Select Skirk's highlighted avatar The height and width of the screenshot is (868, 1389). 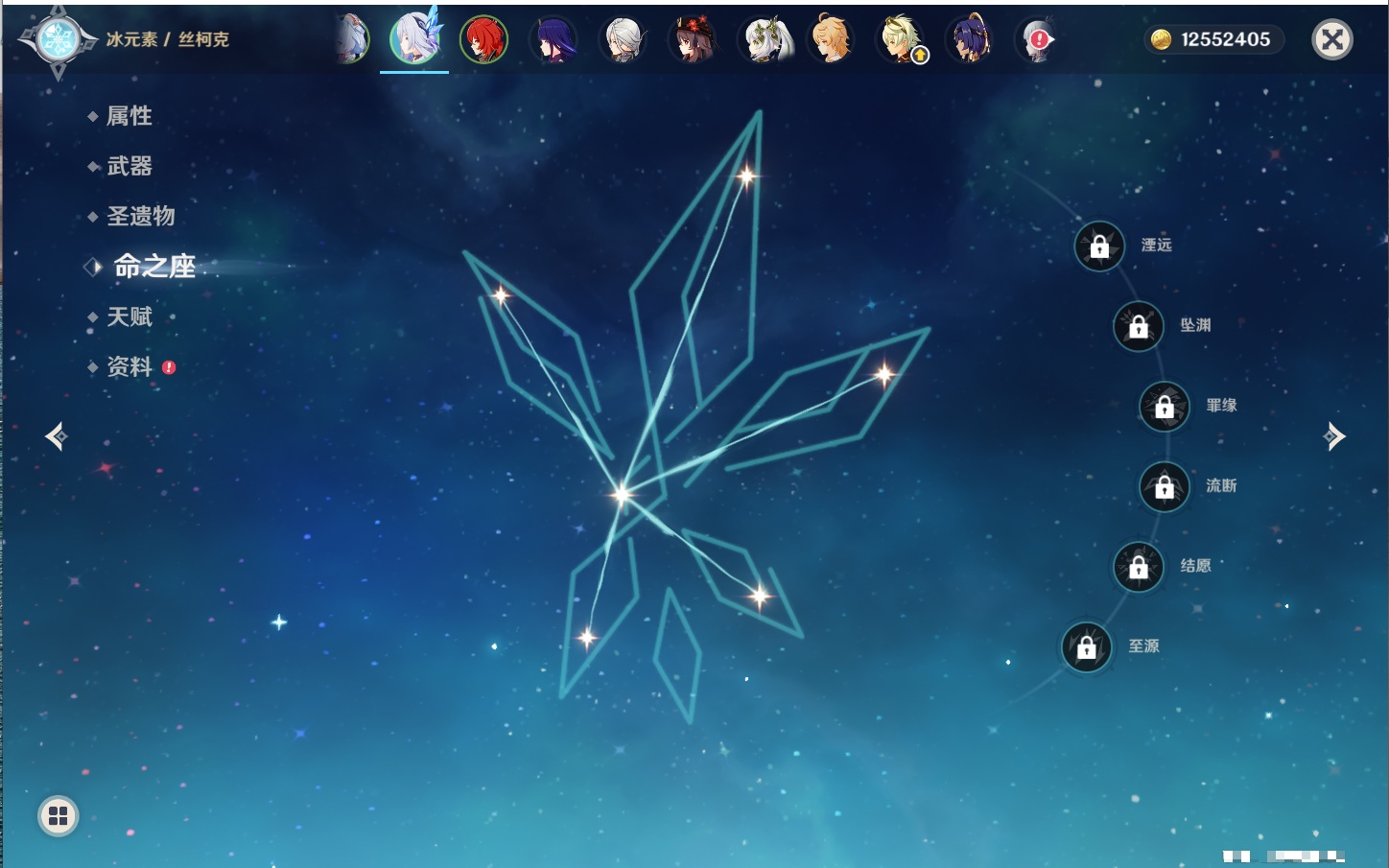point(415,38)
